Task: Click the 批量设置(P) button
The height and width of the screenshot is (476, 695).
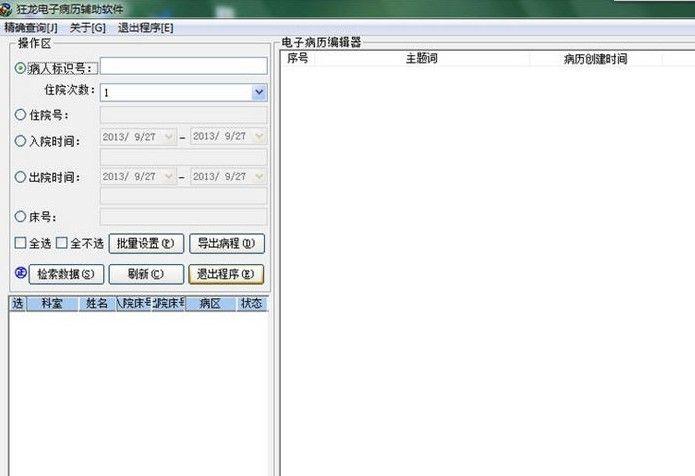Action: point(146,243)
